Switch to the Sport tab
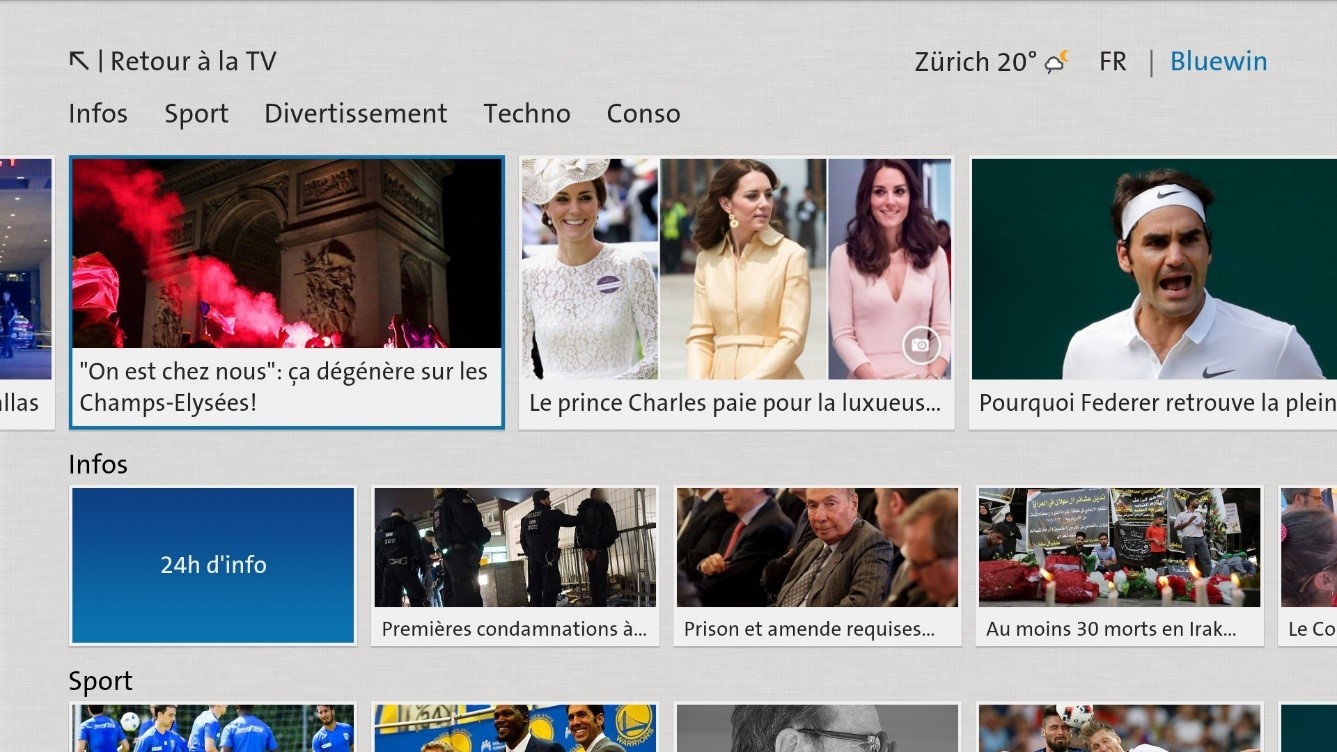This screenshot has height=752, width=1337. click(x=196, y=114)
